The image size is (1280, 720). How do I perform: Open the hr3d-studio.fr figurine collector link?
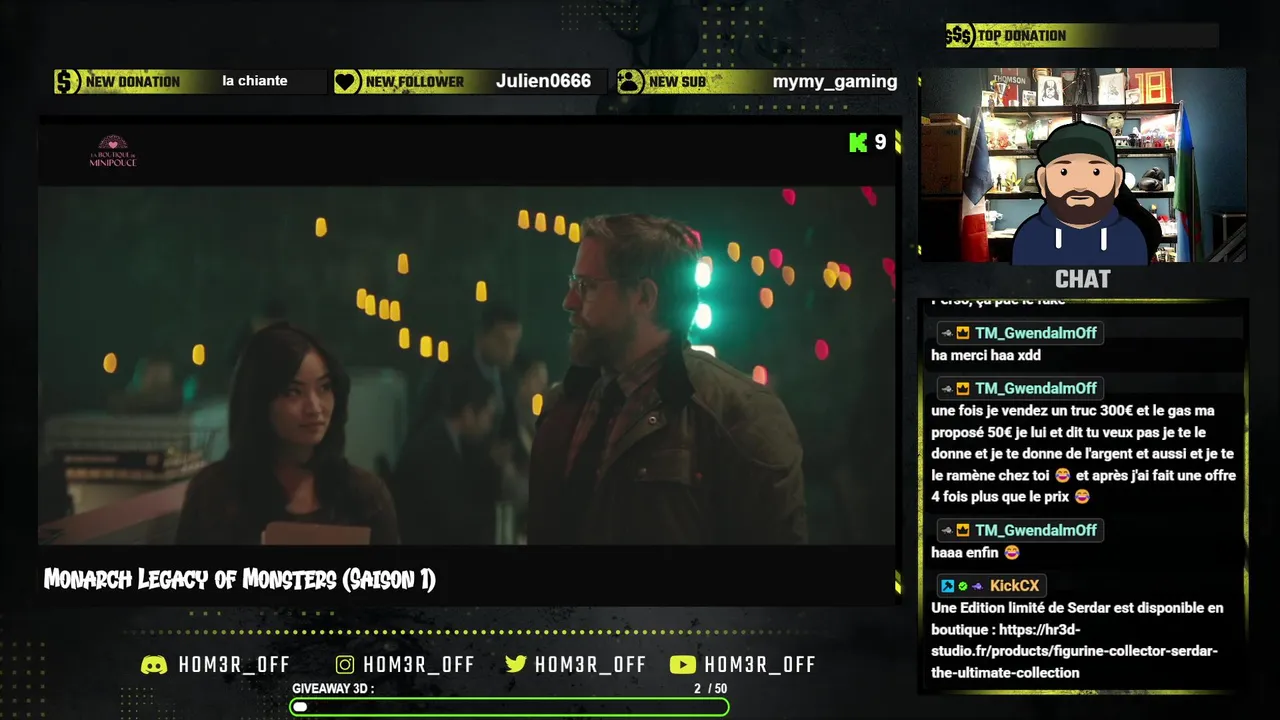pos(1074,651)
